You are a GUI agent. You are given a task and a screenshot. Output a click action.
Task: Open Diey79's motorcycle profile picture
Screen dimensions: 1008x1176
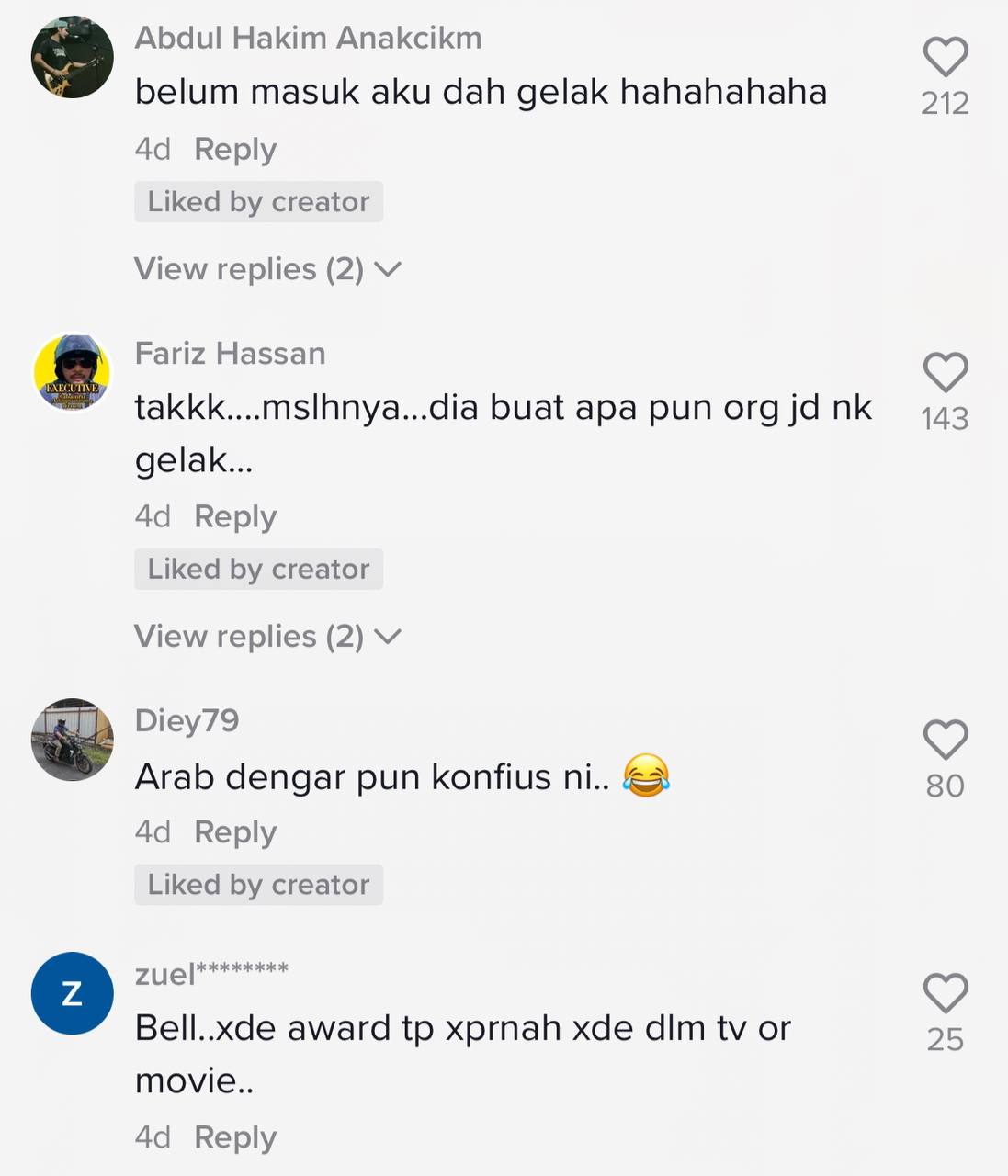[73, 740]
